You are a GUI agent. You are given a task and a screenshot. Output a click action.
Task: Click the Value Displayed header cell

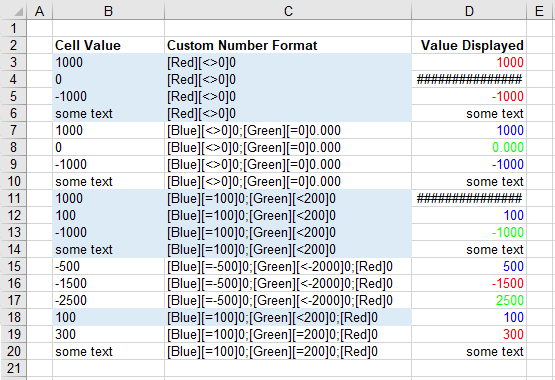[x=469, y=45]
